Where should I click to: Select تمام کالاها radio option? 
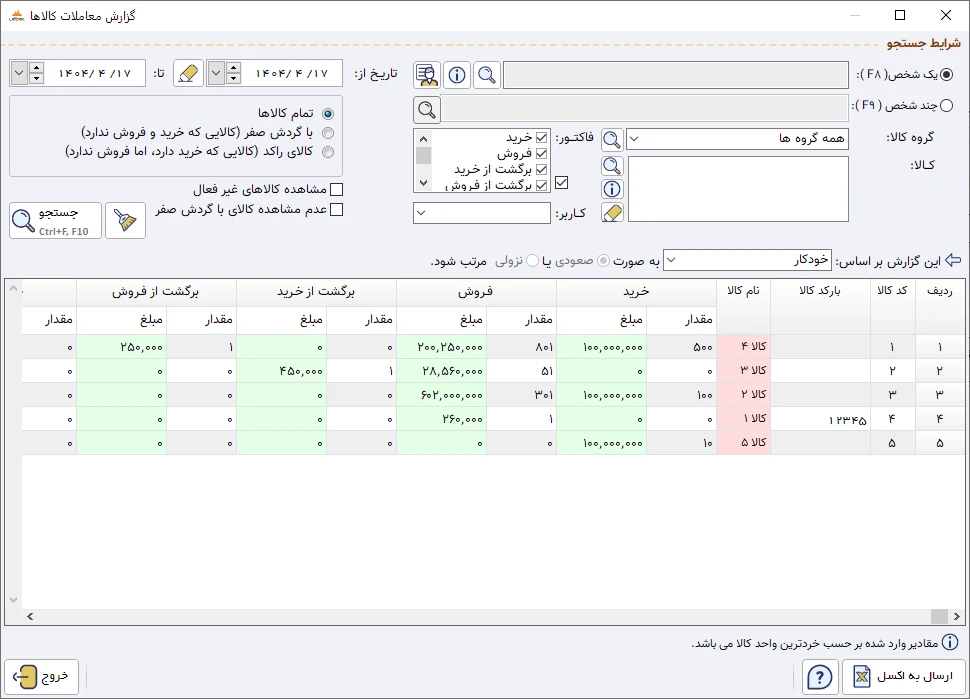[328, 114]
